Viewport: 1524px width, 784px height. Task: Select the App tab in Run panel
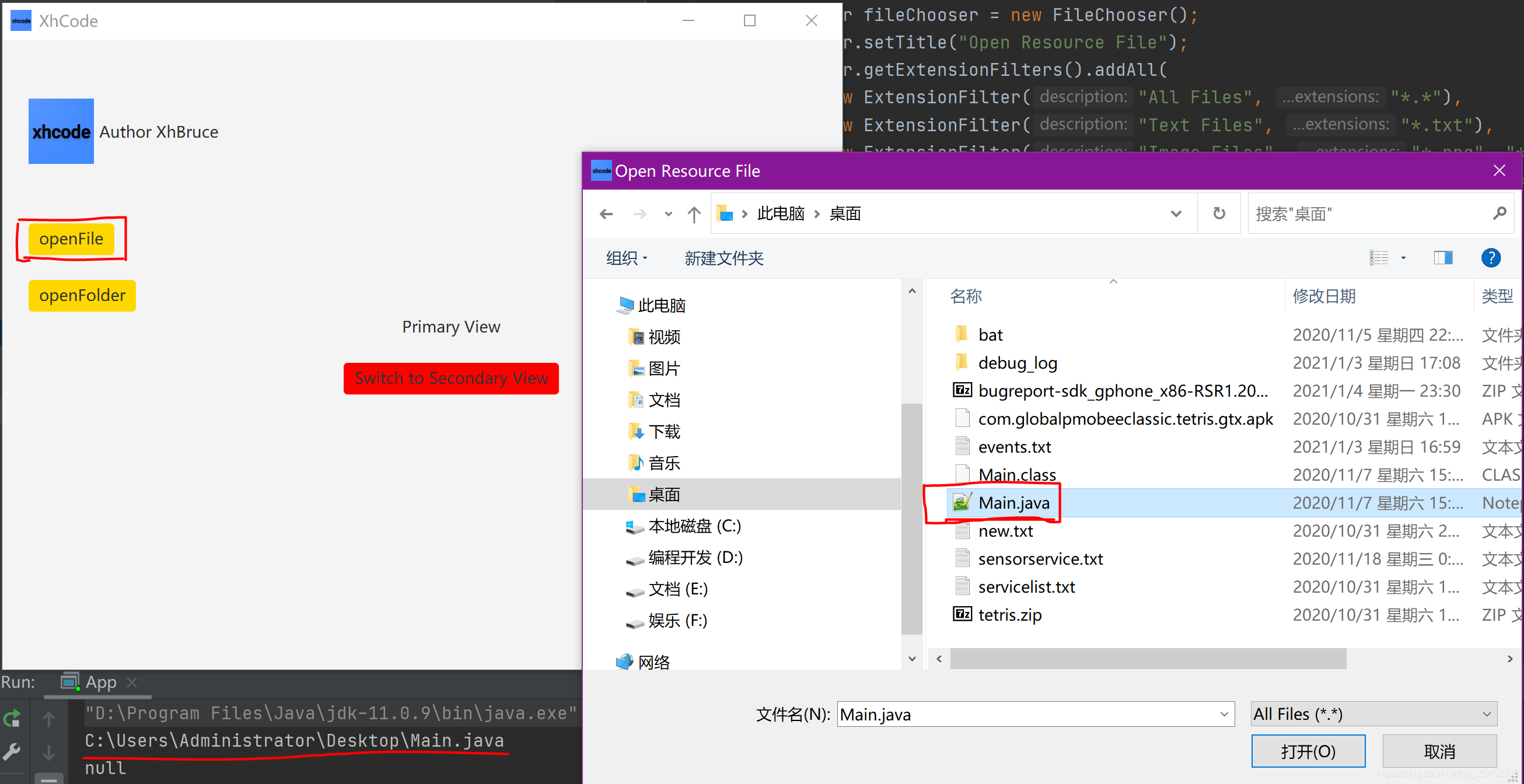point(100,682)
